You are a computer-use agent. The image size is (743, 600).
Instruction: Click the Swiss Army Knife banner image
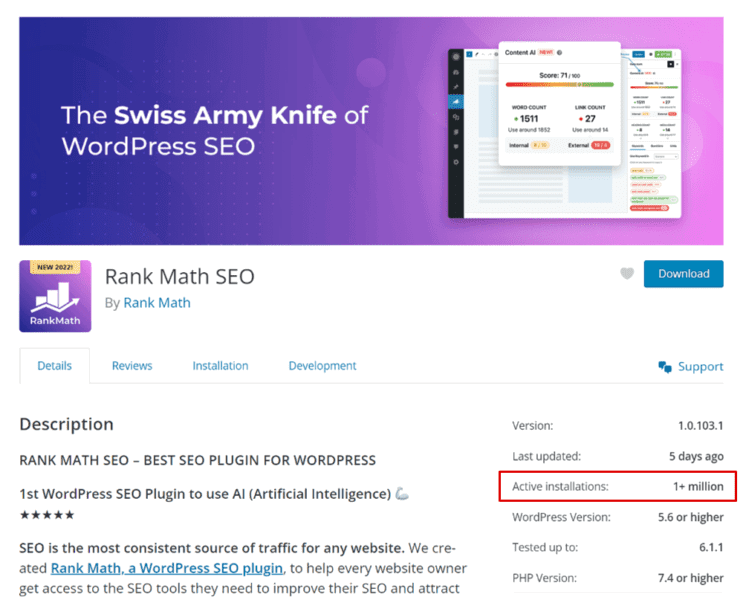(371, 131)
